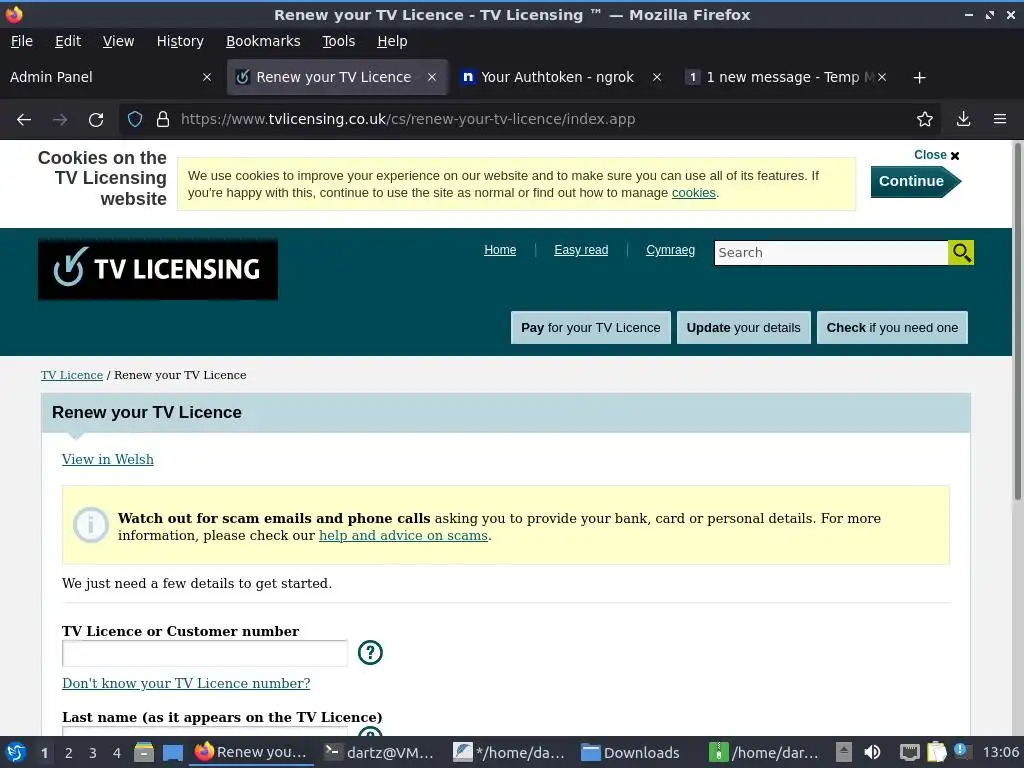Click View in Welsh link
The width and height of the screenshot is (1024, 768).
click(108, 460)
